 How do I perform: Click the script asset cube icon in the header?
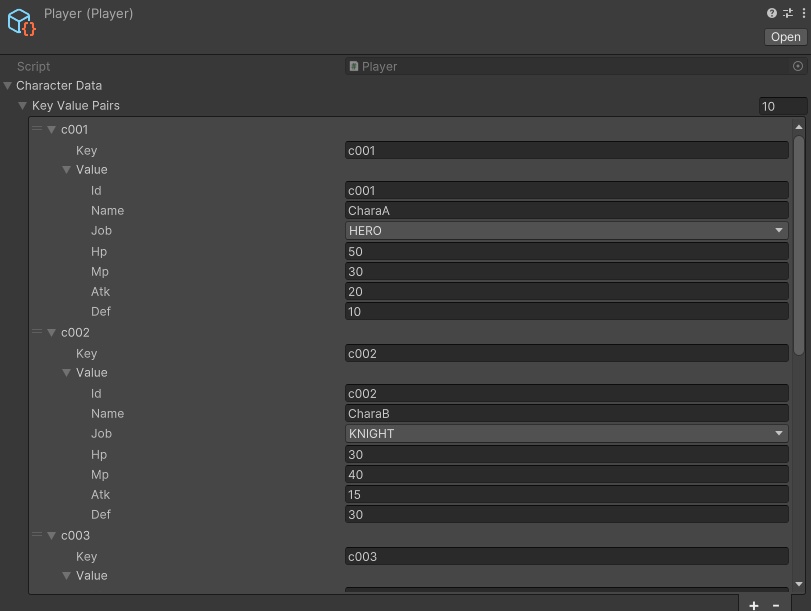pyautogui.click(x=19, y=20)
